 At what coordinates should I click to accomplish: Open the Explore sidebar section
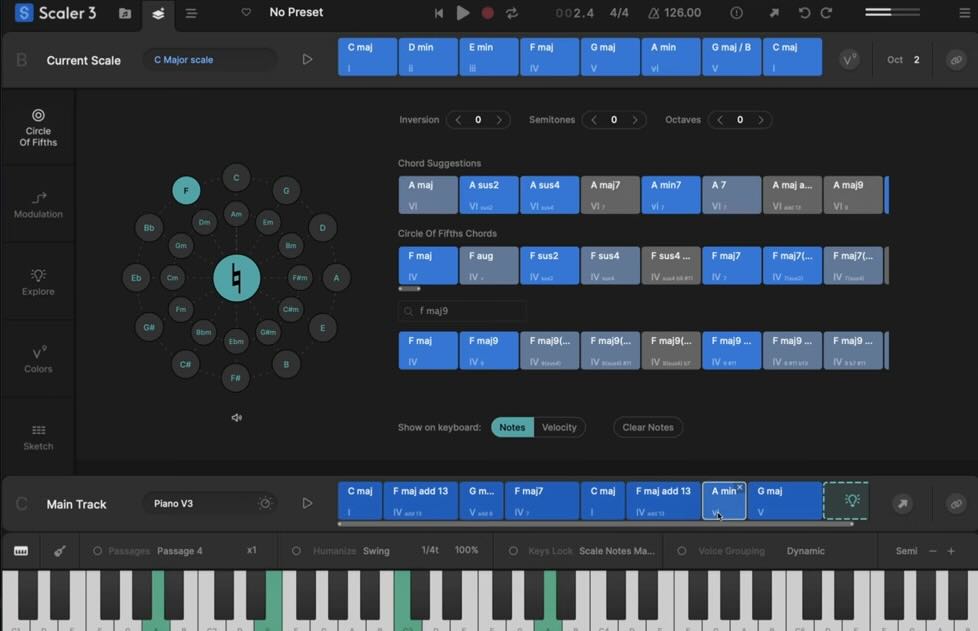pyautogui.click(x=38, y=282)
